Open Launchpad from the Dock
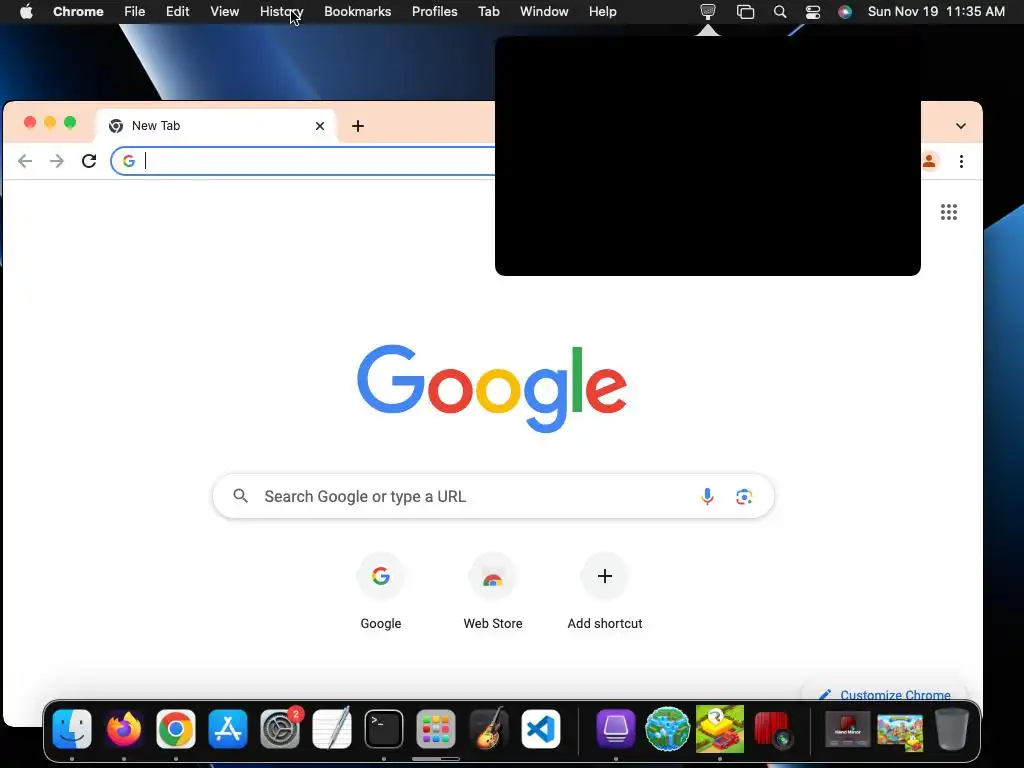 436,729
